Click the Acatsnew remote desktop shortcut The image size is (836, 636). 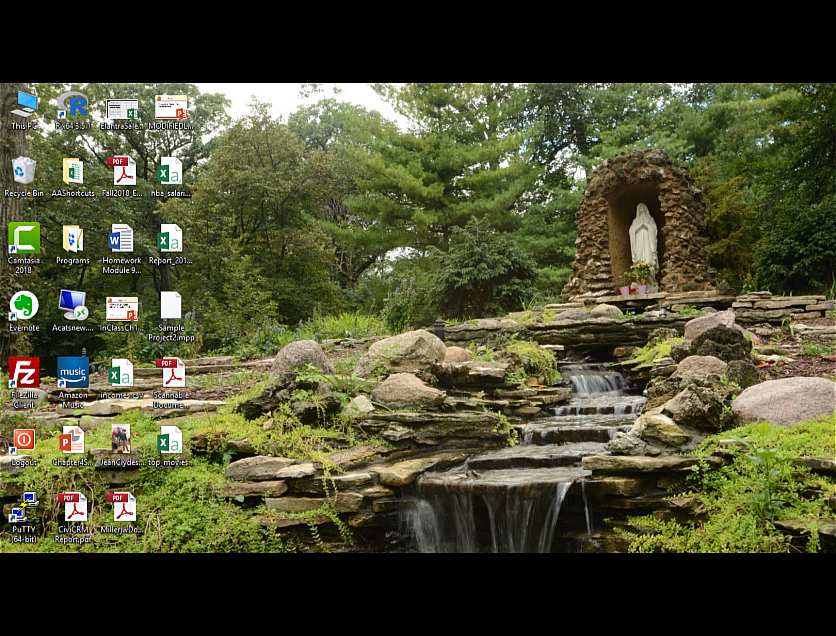point(72,306)
